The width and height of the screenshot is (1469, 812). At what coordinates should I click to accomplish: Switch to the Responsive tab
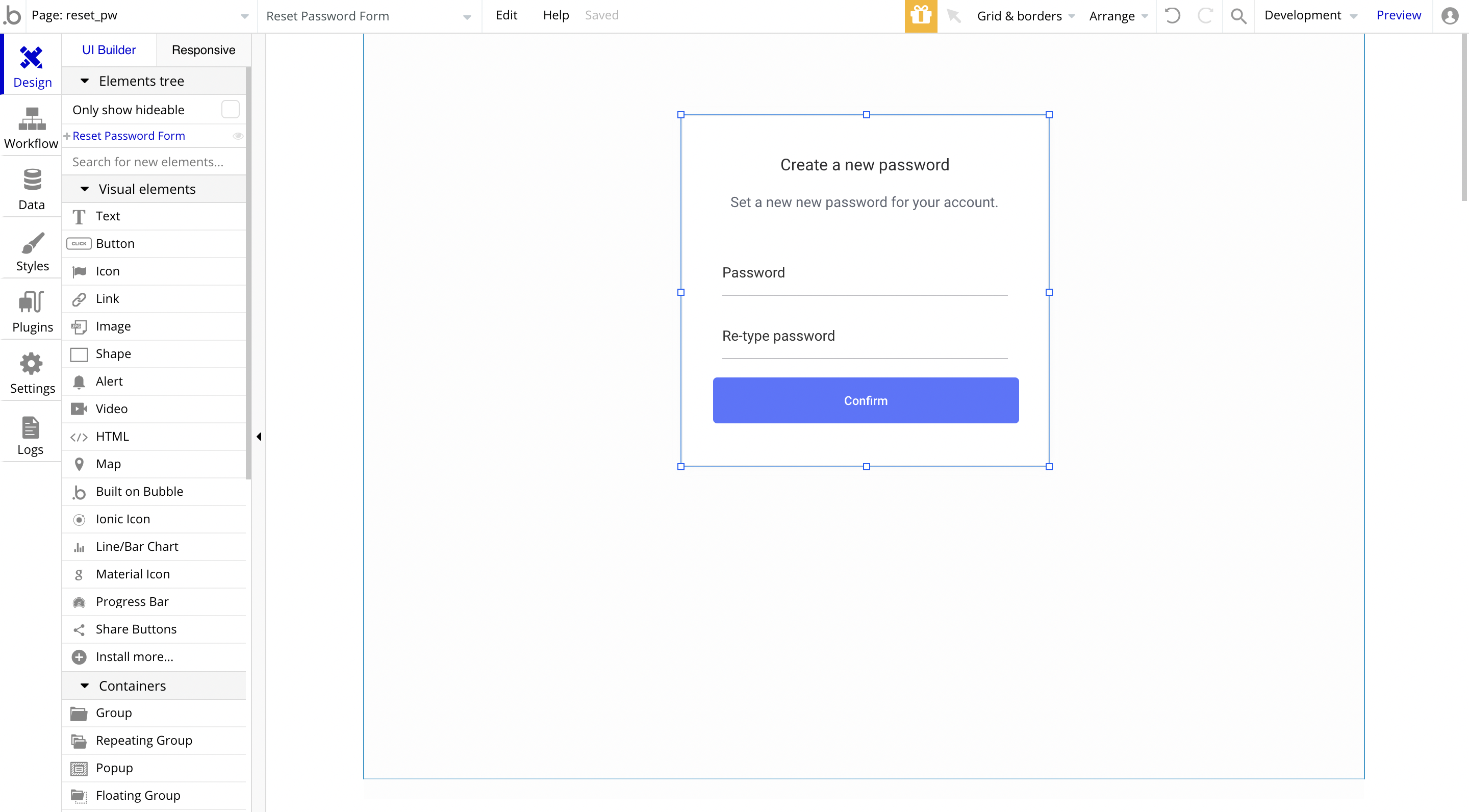pyautogui.click(x=203, y=50)
